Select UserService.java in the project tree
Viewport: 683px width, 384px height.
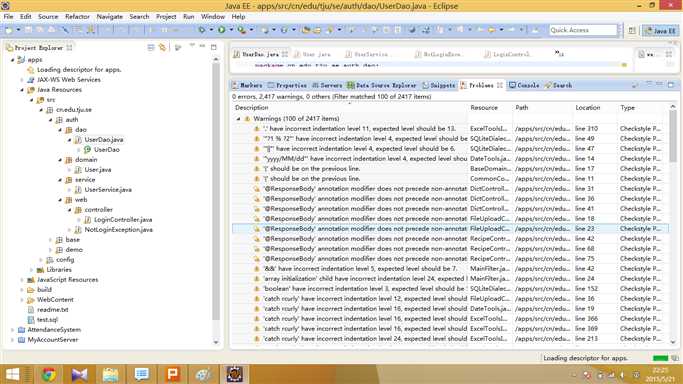pyautogui.click(x=108, y=190)
